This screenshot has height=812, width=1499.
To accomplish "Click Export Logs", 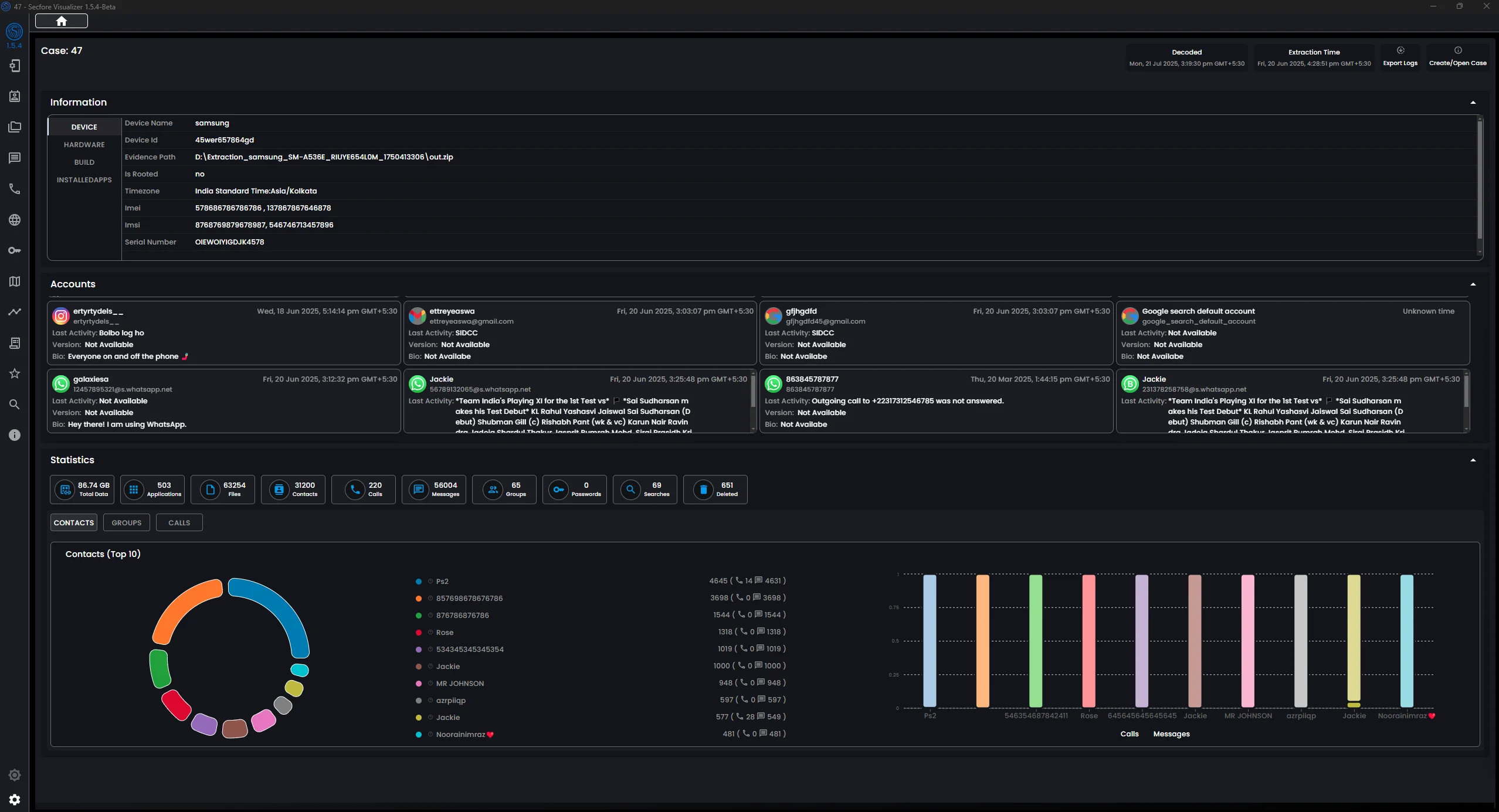I will click(1400, 57).
